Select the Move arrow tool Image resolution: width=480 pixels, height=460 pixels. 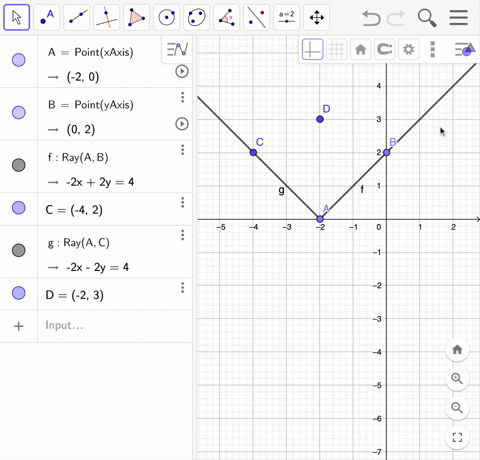click(x=17, y=17)
